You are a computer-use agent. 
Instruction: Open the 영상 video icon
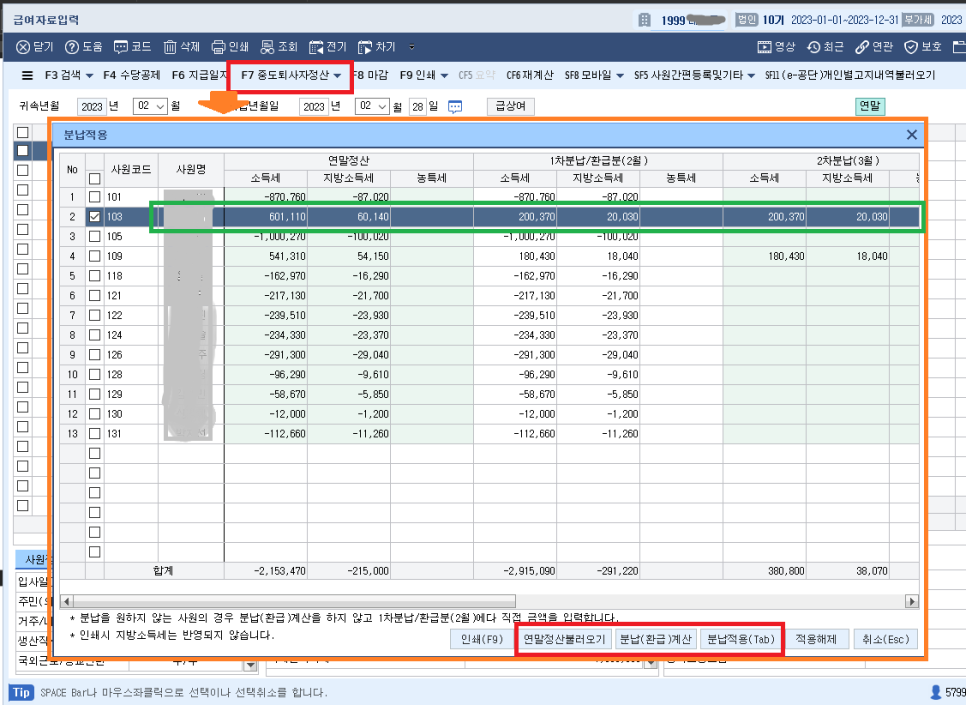pyautogui.click(x=764, y=47)
